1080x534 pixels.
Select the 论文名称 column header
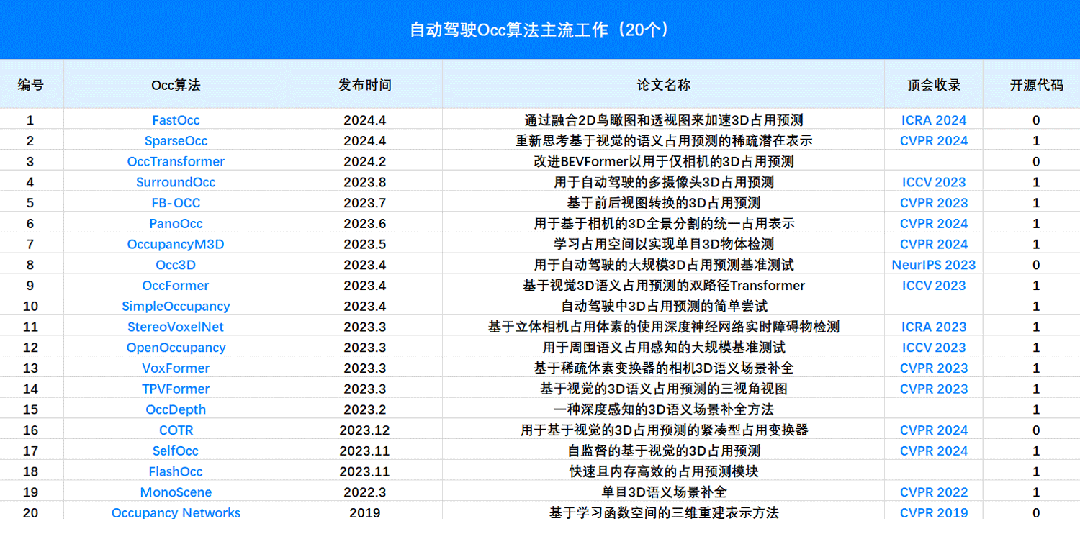click(x=664, y=85)
